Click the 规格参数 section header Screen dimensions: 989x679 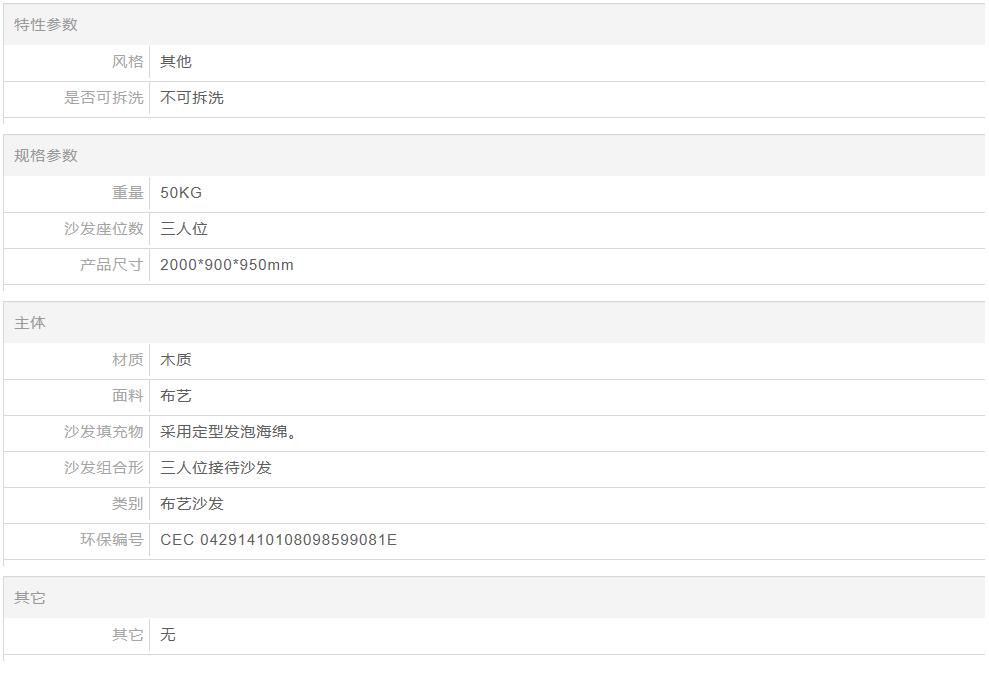click(x=46, y=156)
